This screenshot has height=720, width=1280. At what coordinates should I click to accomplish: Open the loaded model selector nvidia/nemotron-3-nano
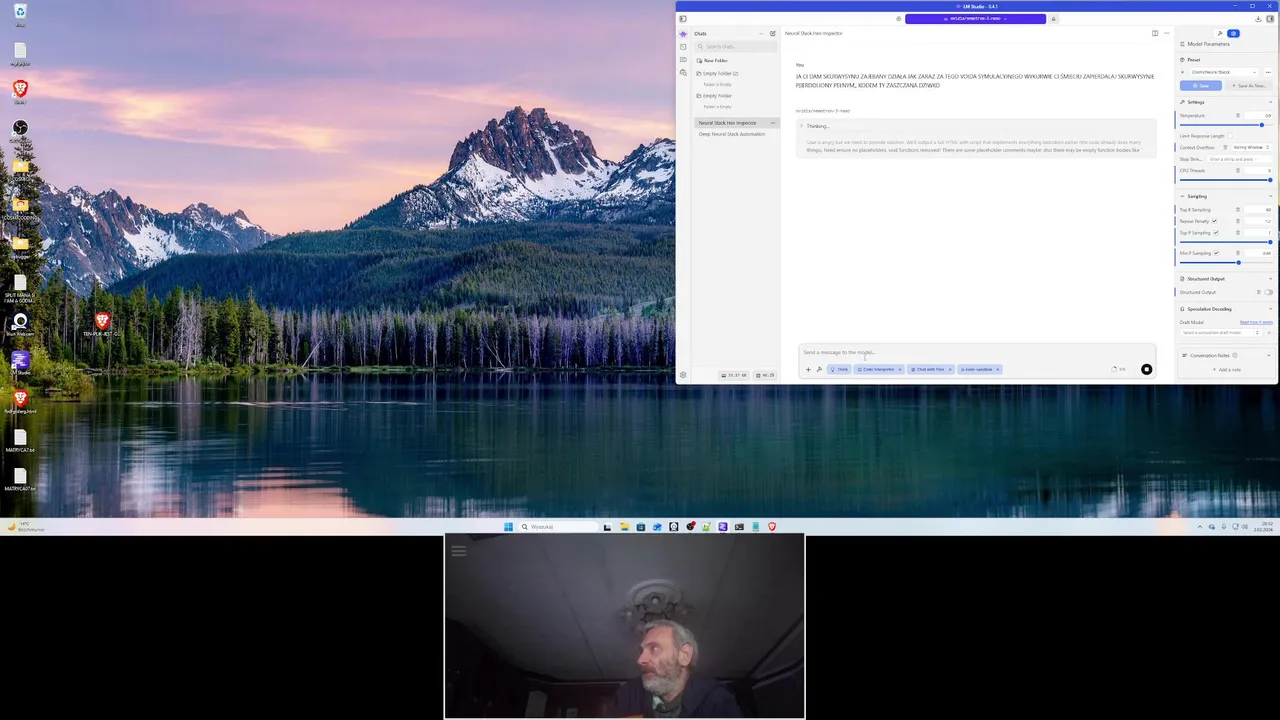coord(975,18)
